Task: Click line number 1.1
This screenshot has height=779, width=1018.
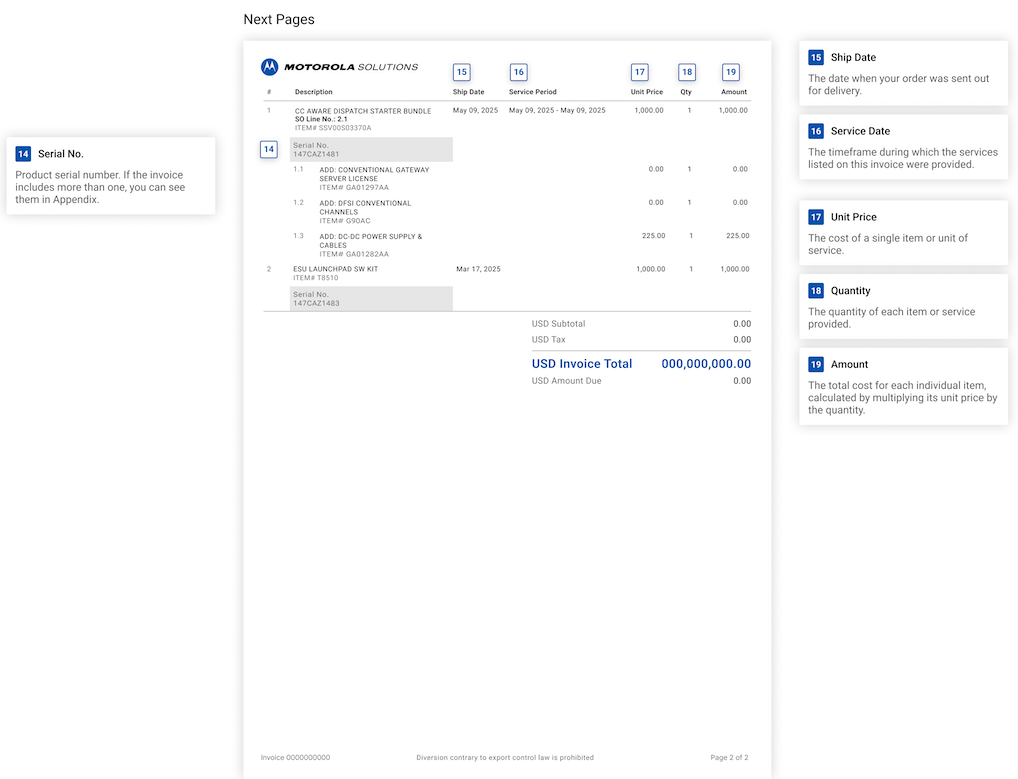Action: (299, 169)
